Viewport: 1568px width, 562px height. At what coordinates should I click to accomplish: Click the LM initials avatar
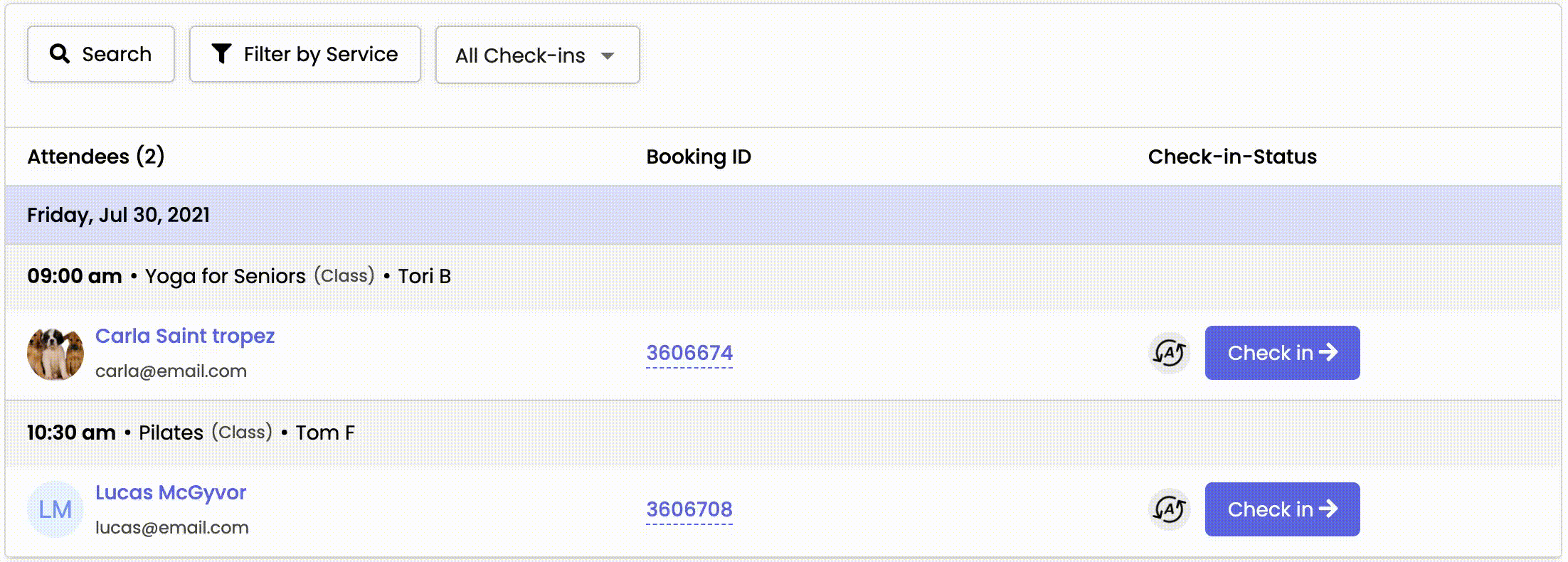(x=55, y=509)
